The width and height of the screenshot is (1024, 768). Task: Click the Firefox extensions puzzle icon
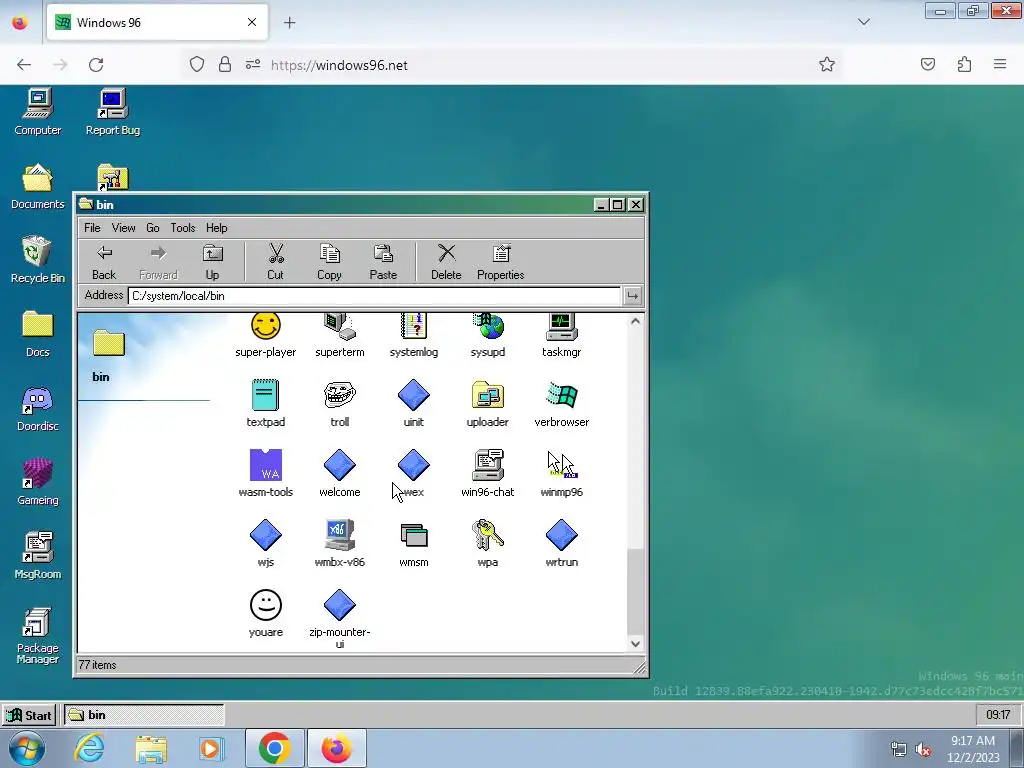coord(964,64)
